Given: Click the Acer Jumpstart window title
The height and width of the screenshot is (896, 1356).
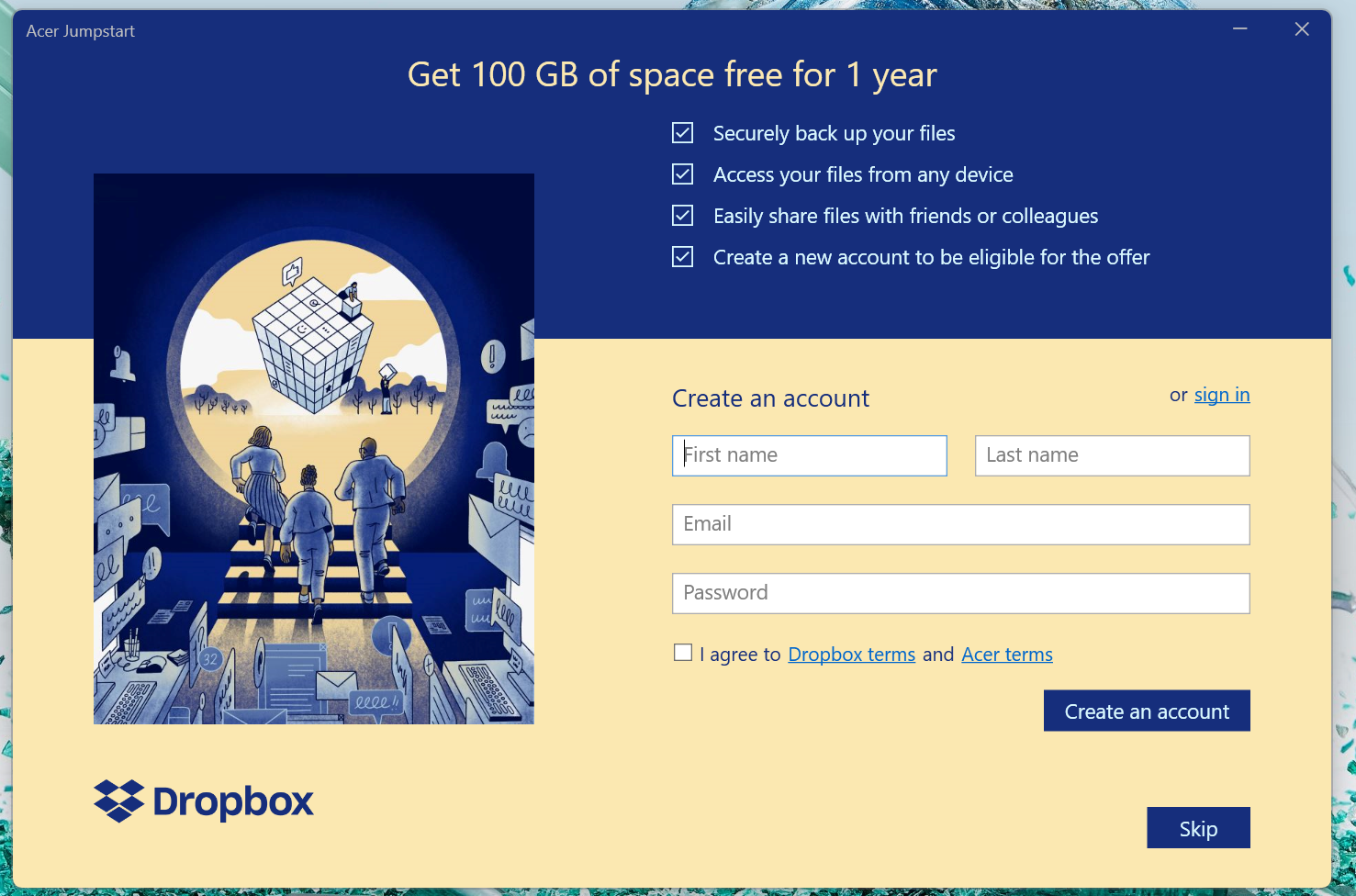Looking at the screenshot, I should click(x=81, y=31).
